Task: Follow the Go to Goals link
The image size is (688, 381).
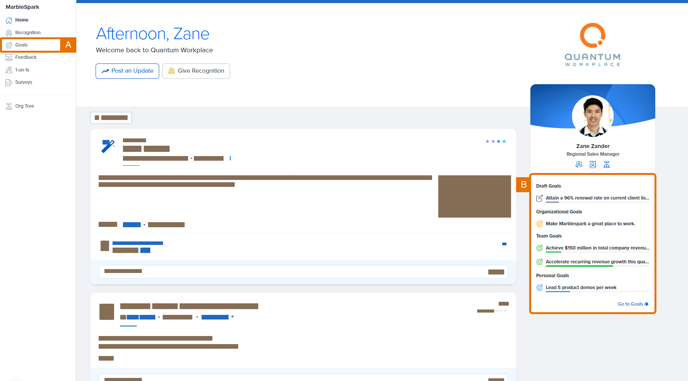Action: click(x=633, y=304)
